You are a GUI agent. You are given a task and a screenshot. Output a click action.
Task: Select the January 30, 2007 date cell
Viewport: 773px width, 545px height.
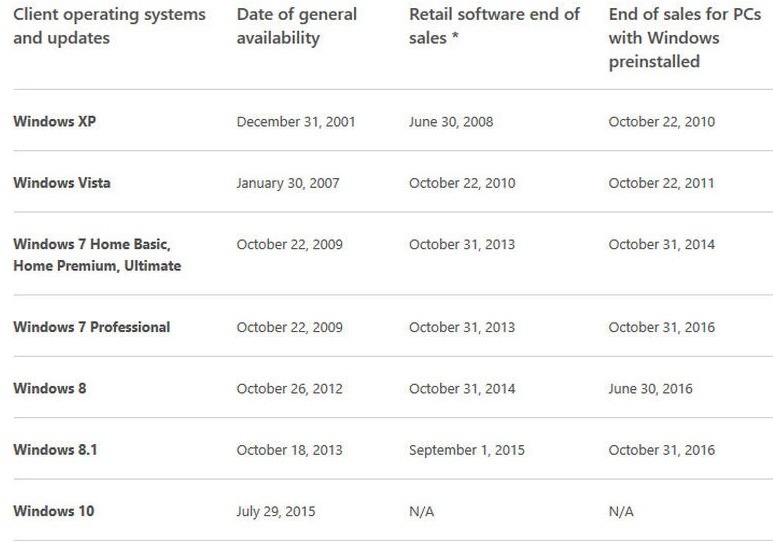click(x=288, y=183)
